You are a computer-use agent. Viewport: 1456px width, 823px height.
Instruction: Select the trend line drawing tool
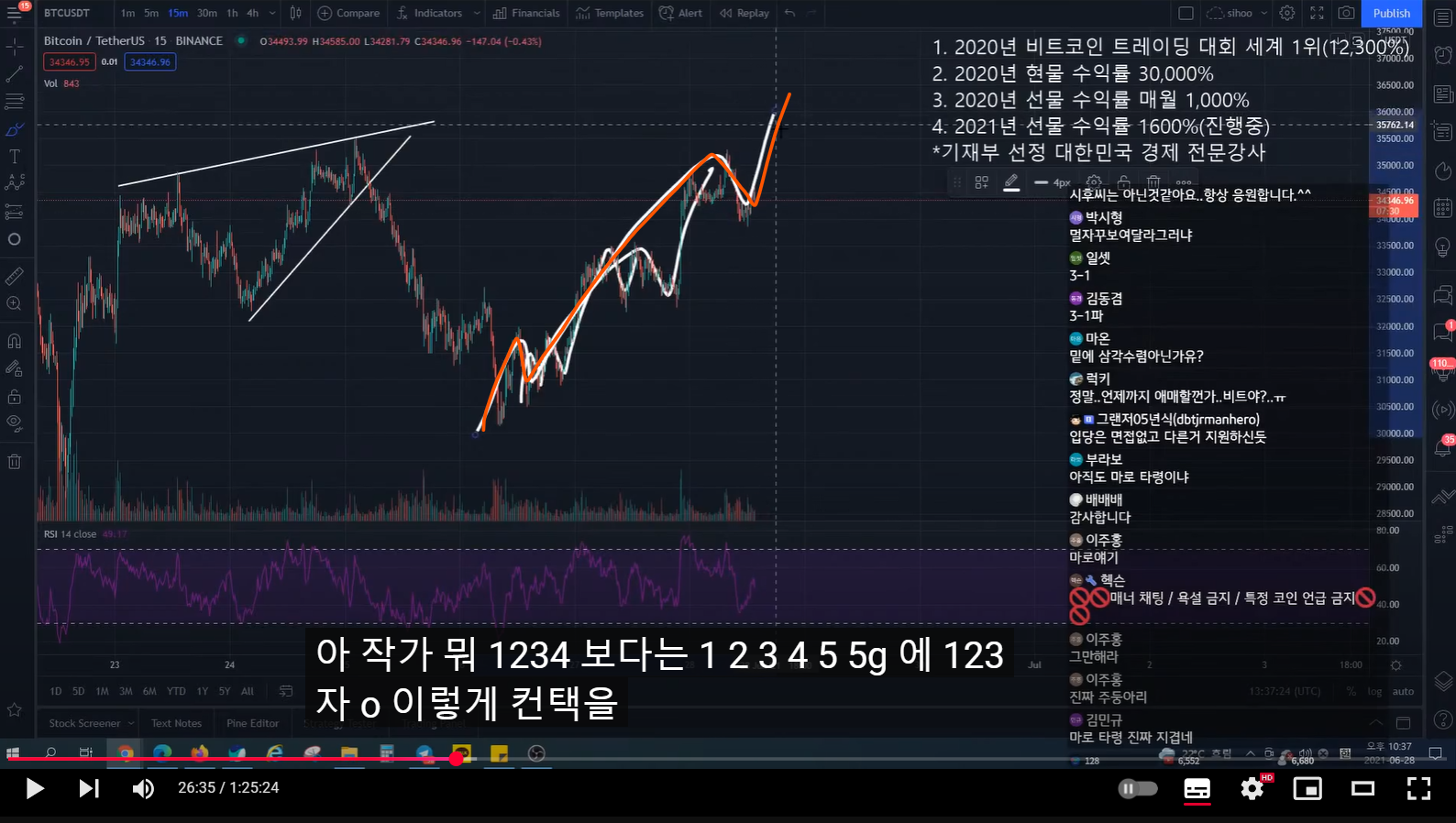[x=15, y=73]
